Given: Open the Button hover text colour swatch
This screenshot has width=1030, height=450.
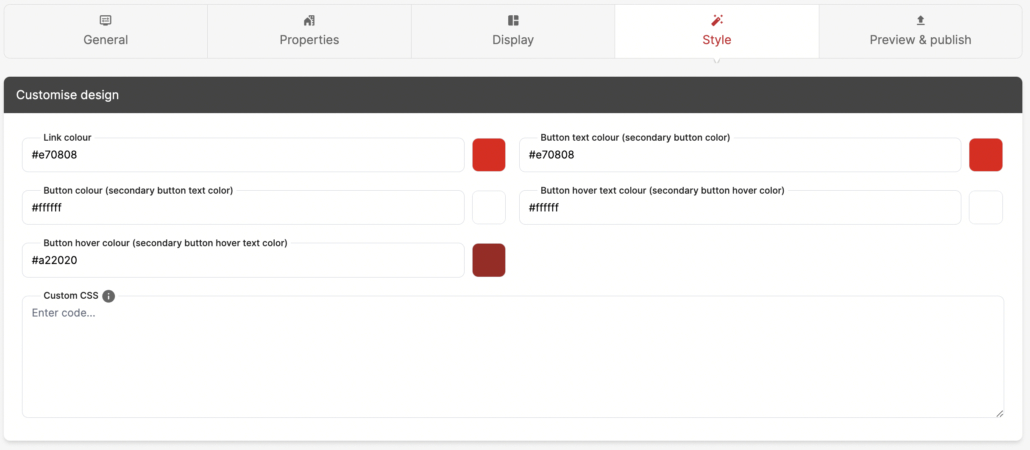Looking at the screenshot, I should [986, 208].
